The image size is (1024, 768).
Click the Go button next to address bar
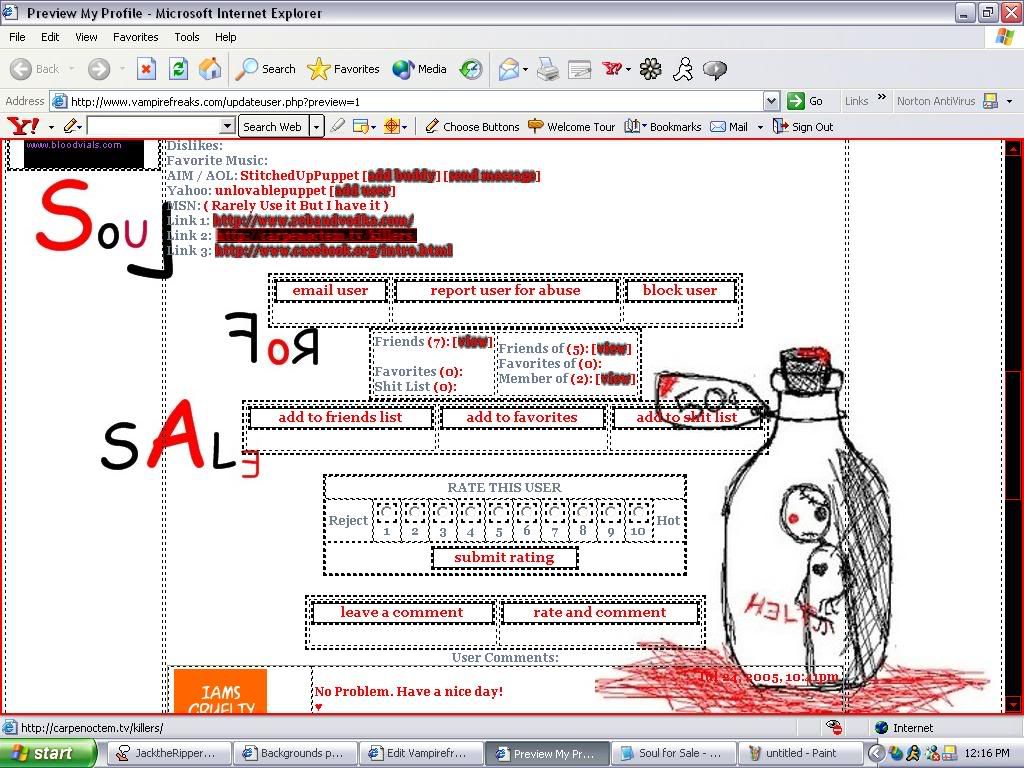coord(805,101)
